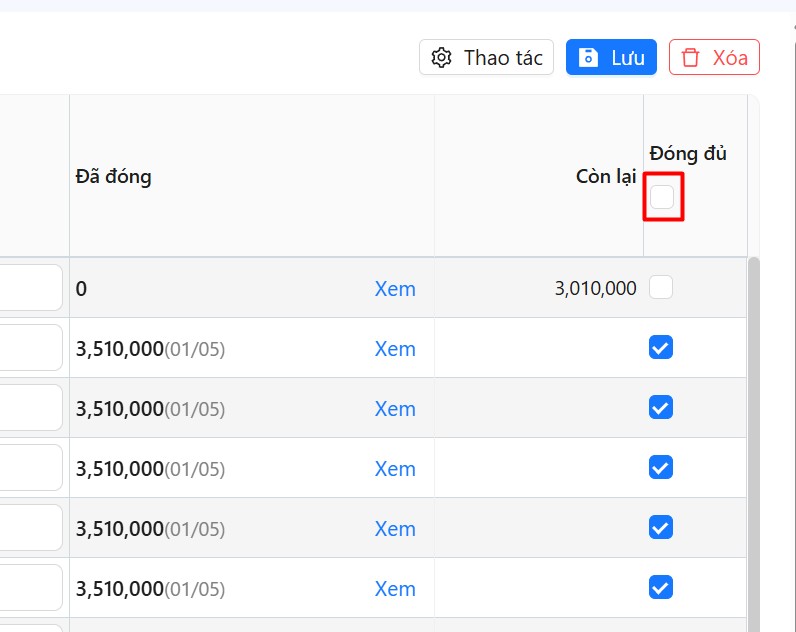Click the Xem link in the sixth row
This screenshot has width=796, height=632.
(395, 589)
